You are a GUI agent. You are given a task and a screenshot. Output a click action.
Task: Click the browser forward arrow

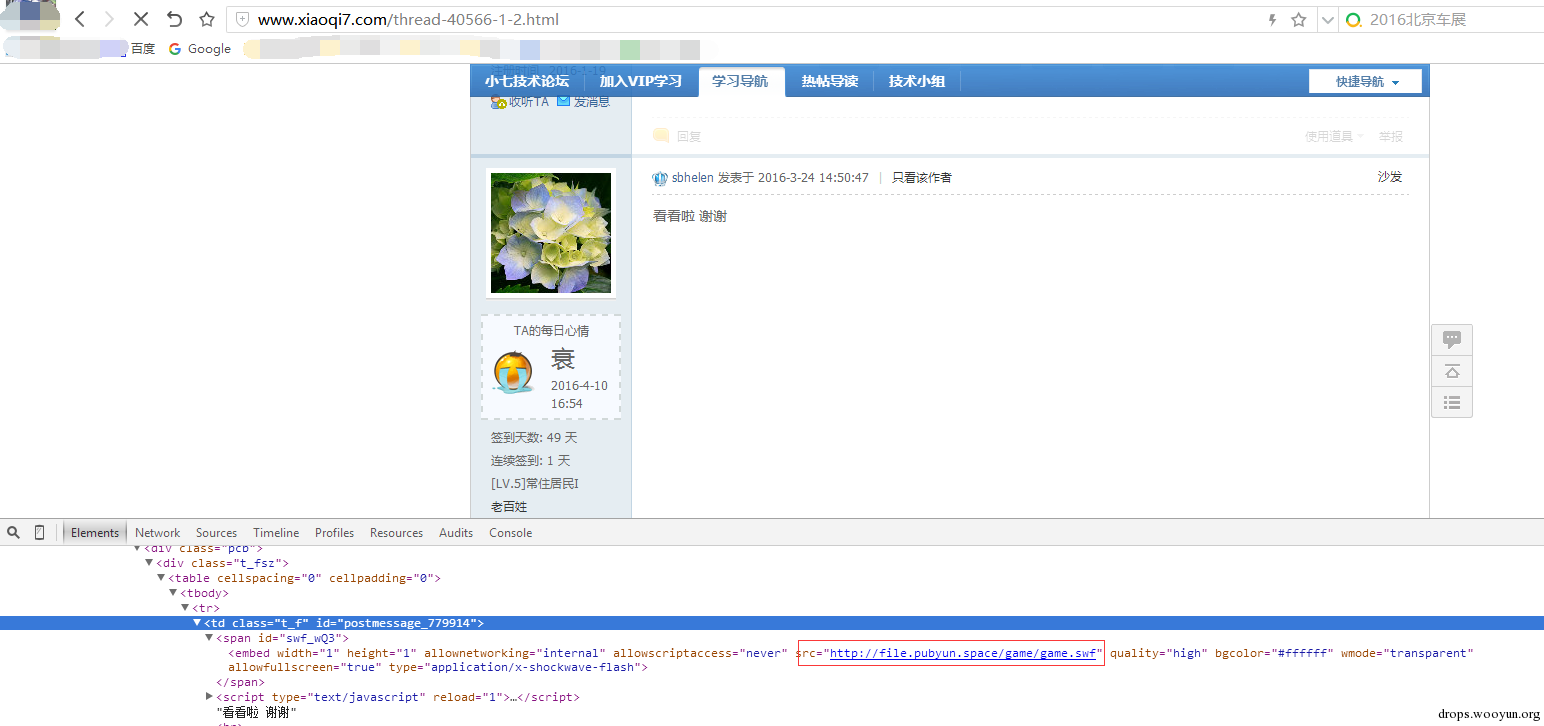[x=109, y=19]
